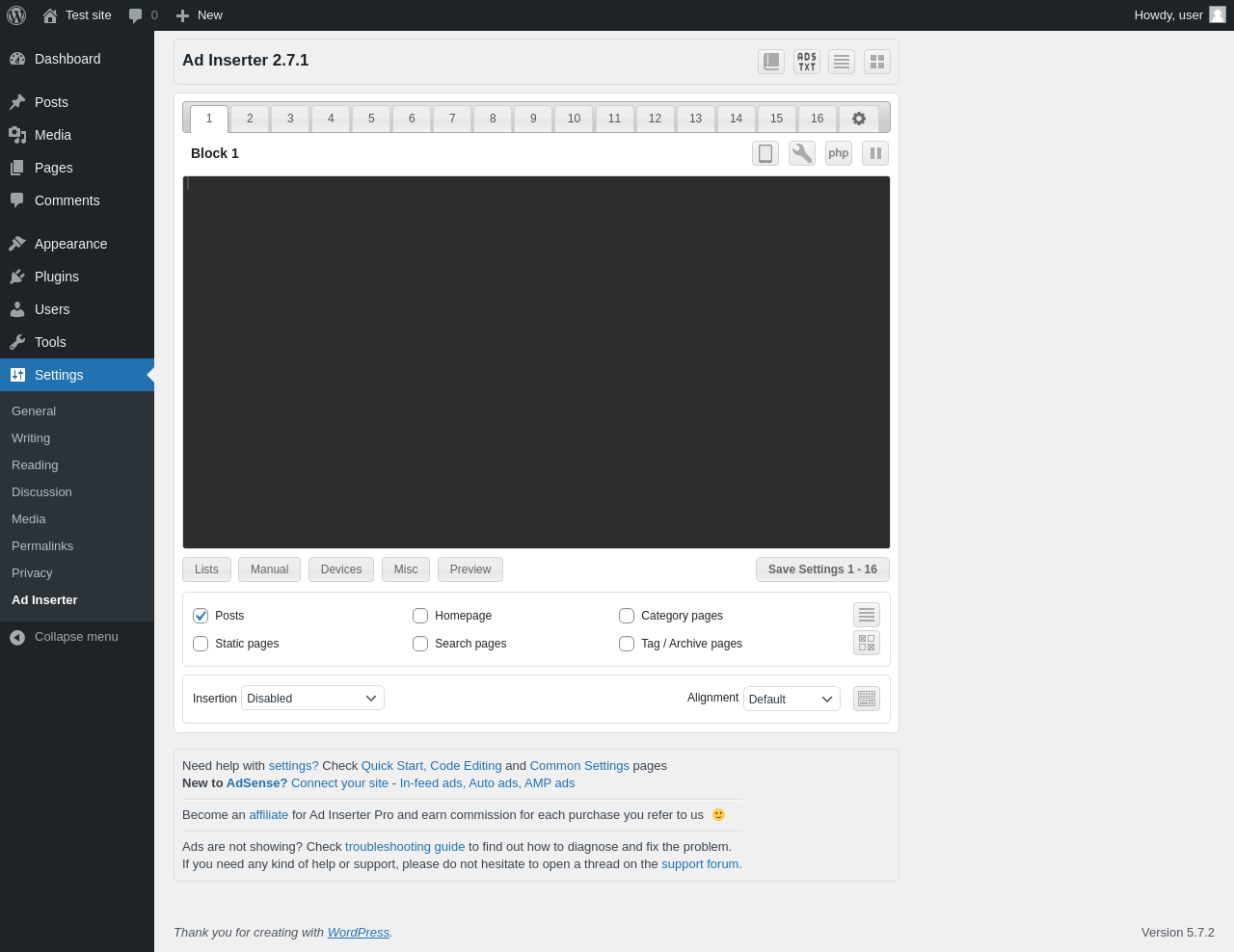Open the wrench tools icon for Block 1
The image size is (1234, 952).
pos(802,153)
